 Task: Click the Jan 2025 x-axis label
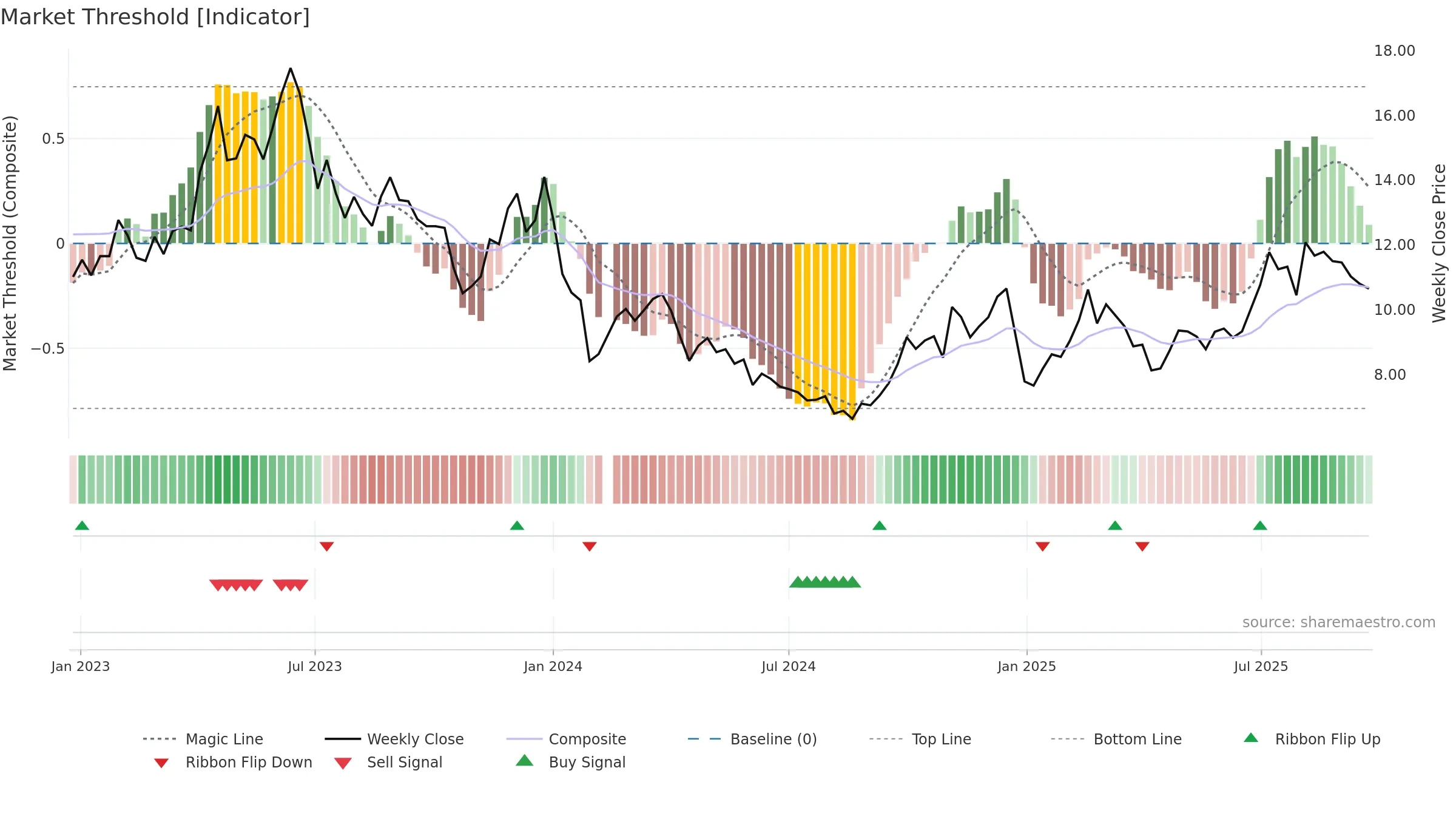click(1027, 667)
